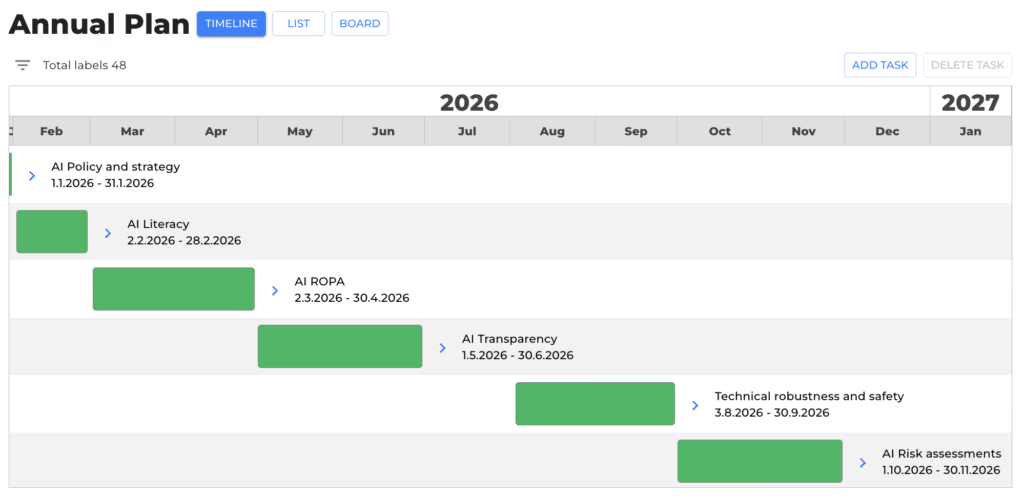Switch to the Timeline view tab
Viewport: 1024px width, 496px height.
(x=231, y=24)
